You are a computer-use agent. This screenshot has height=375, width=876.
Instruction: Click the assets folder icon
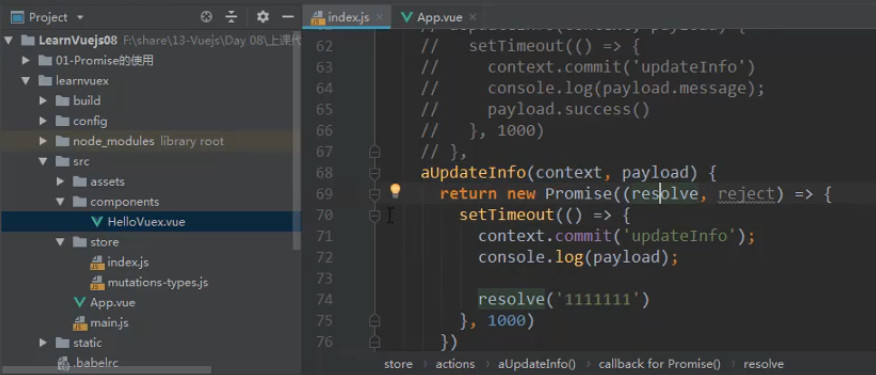(x=80, y=182)
